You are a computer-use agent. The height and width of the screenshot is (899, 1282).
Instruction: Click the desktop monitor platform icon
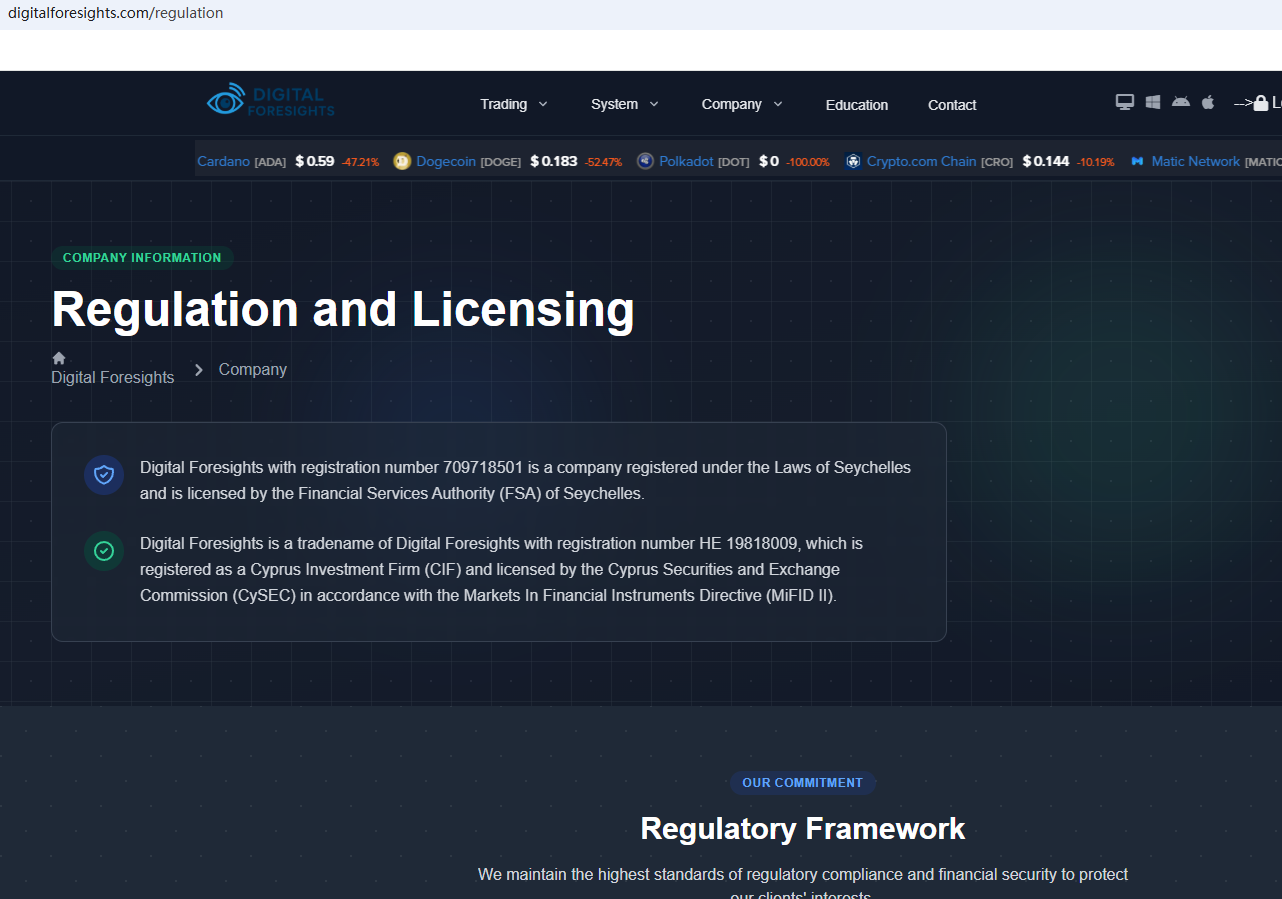[1125, 102]
